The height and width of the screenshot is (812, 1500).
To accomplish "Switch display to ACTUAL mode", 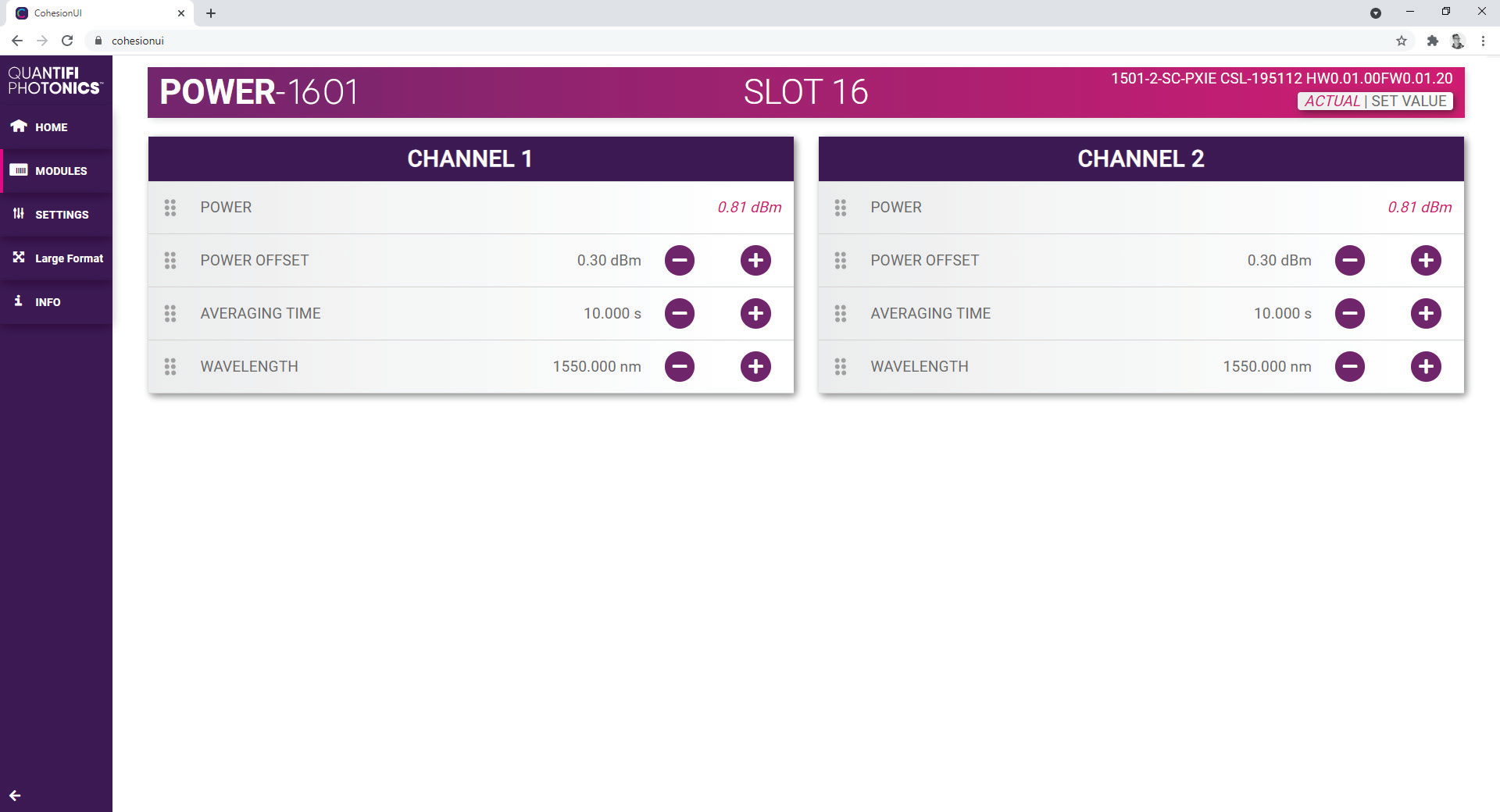I will click(x=1332, y=101).
